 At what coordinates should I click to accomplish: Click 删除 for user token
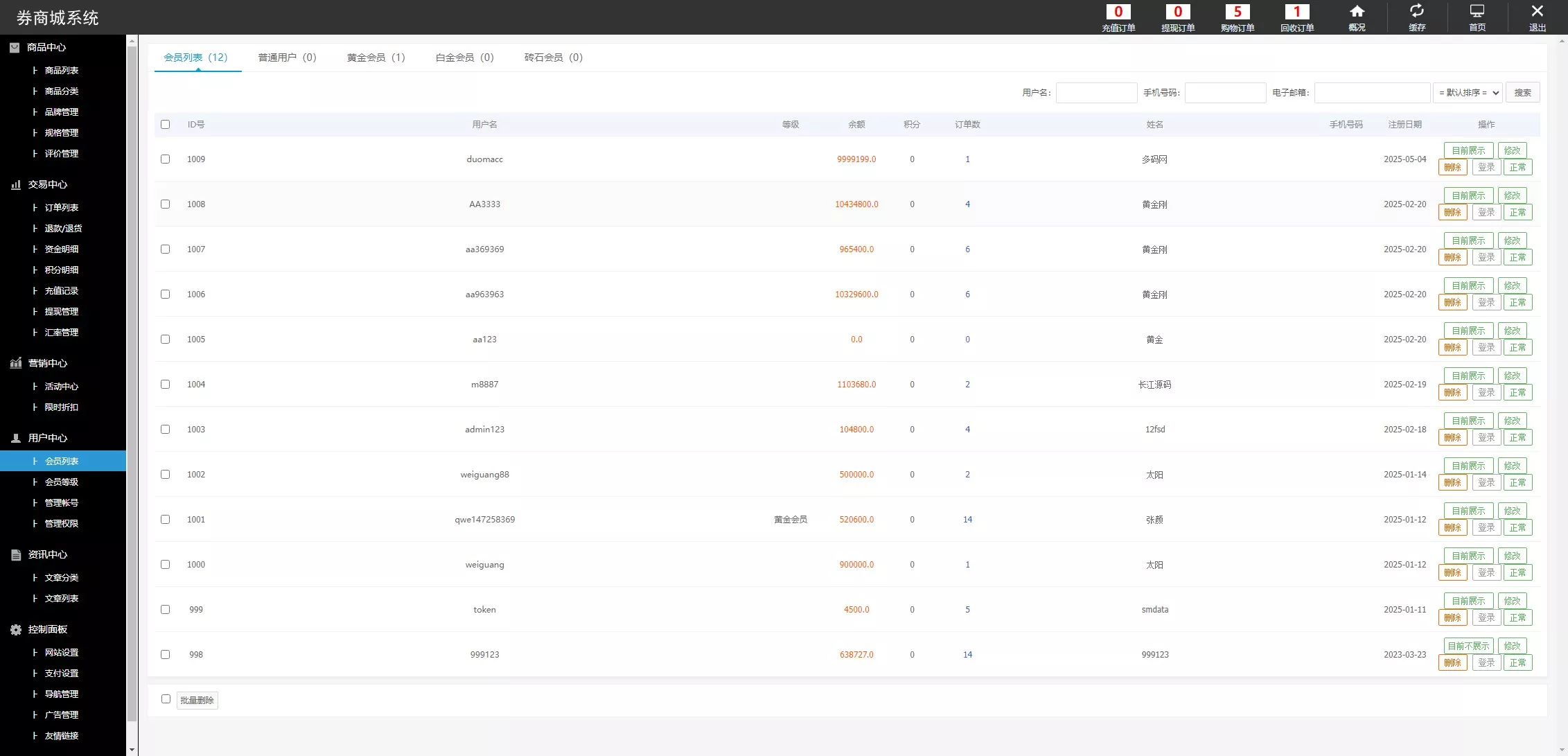coord(1452,618)
